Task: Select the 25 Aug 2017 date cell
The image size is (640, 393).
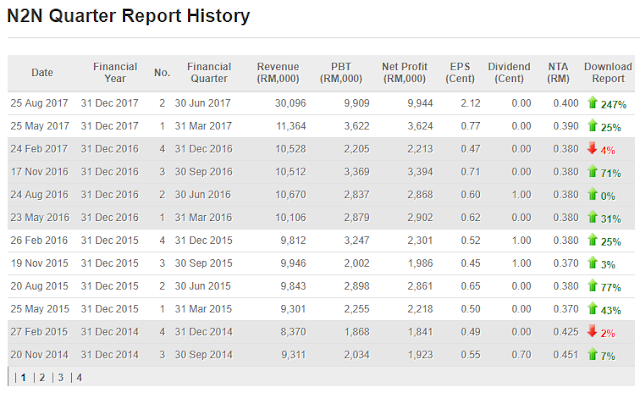Action: [39, 103]
